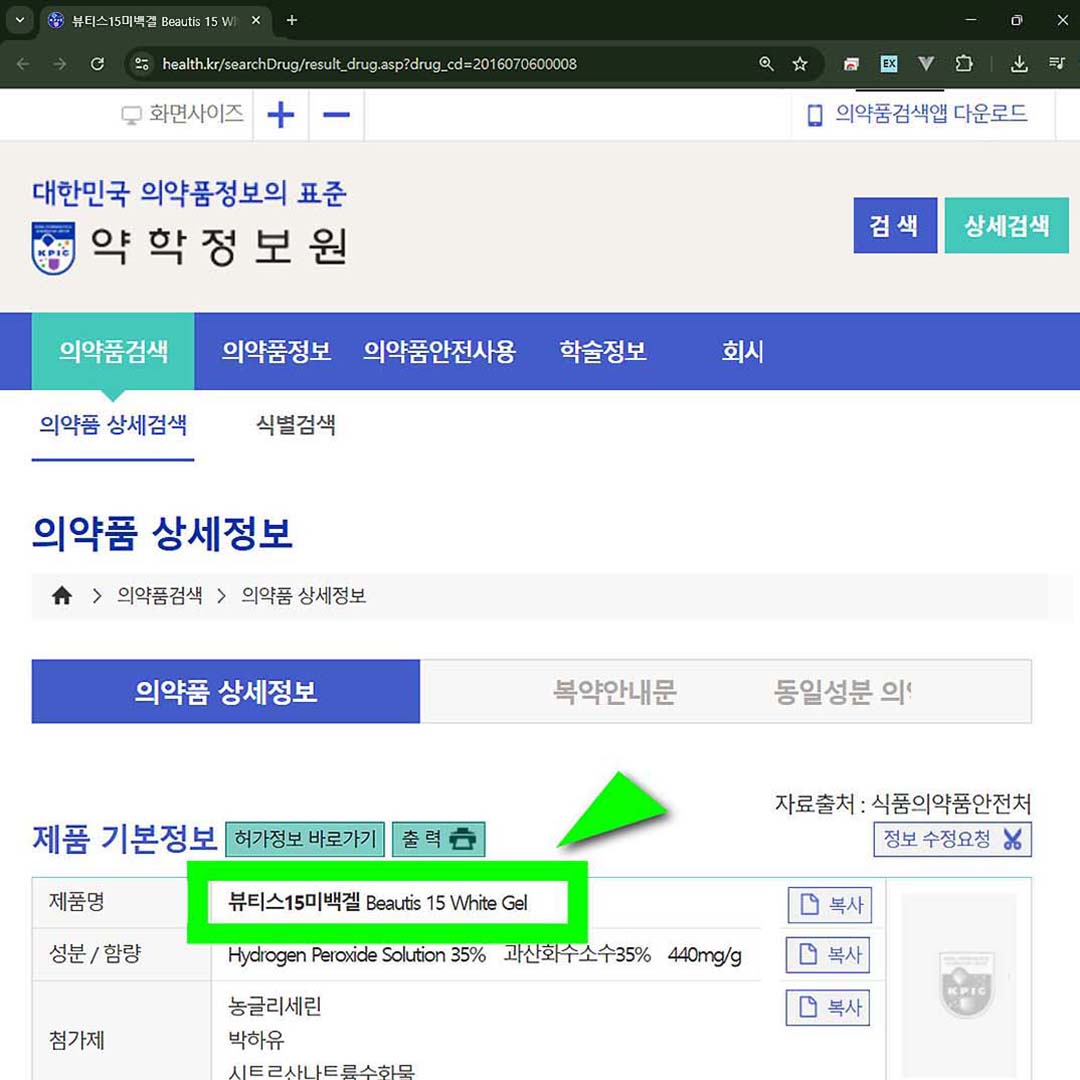Open the tab search dropdown arrow
Screen dimensions: 1080x1080
19,20
